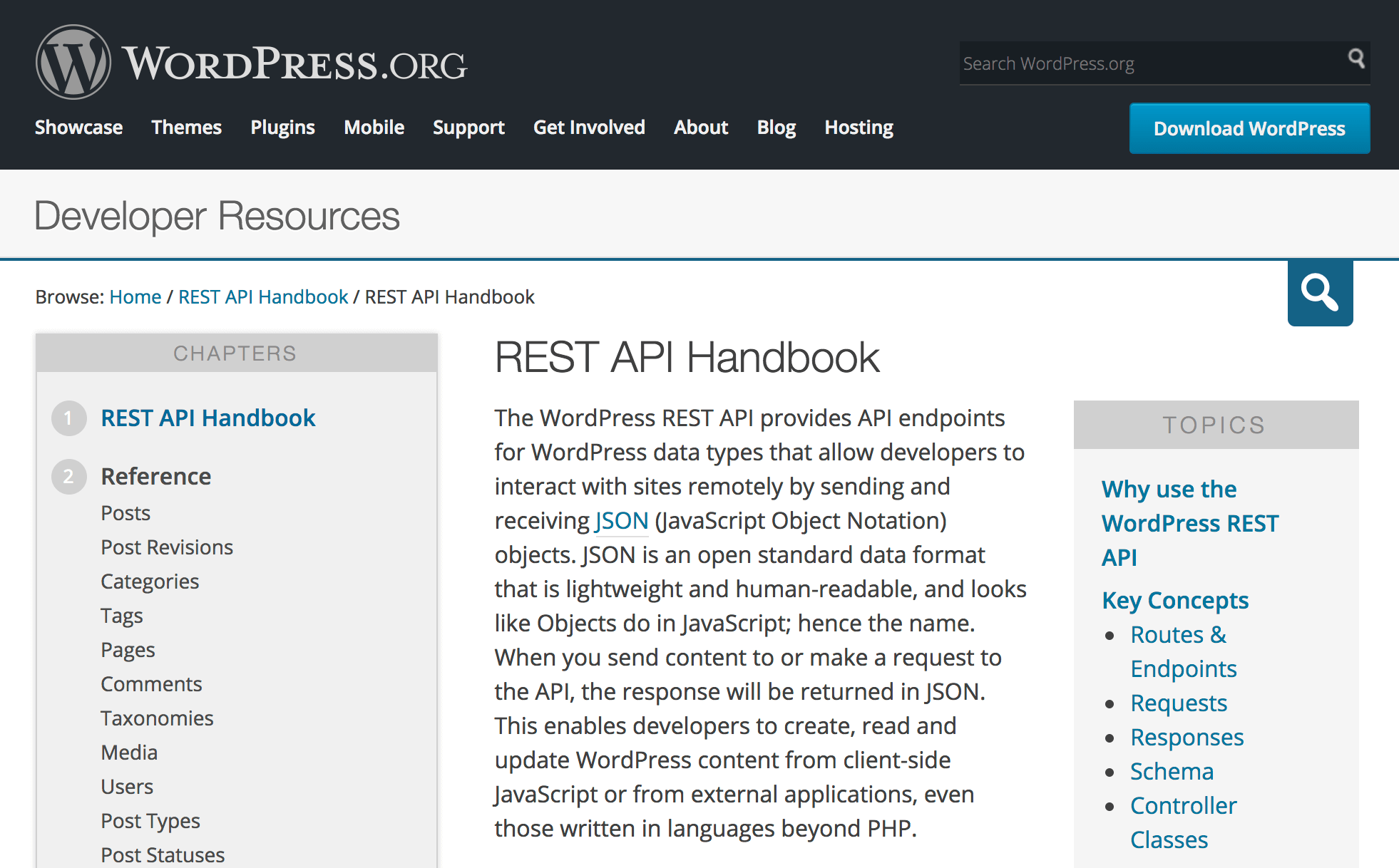The width and height of the screenshot is (1399, 868).
Task: Open the Support navigation page
Action: 468,127
